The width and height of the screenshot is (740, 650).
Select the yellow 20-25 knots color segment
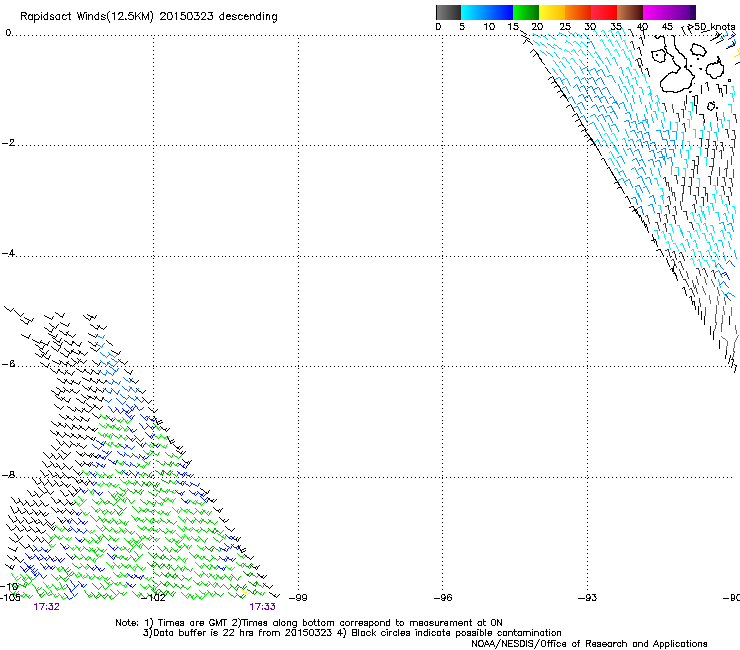click(x=552, y=12)
